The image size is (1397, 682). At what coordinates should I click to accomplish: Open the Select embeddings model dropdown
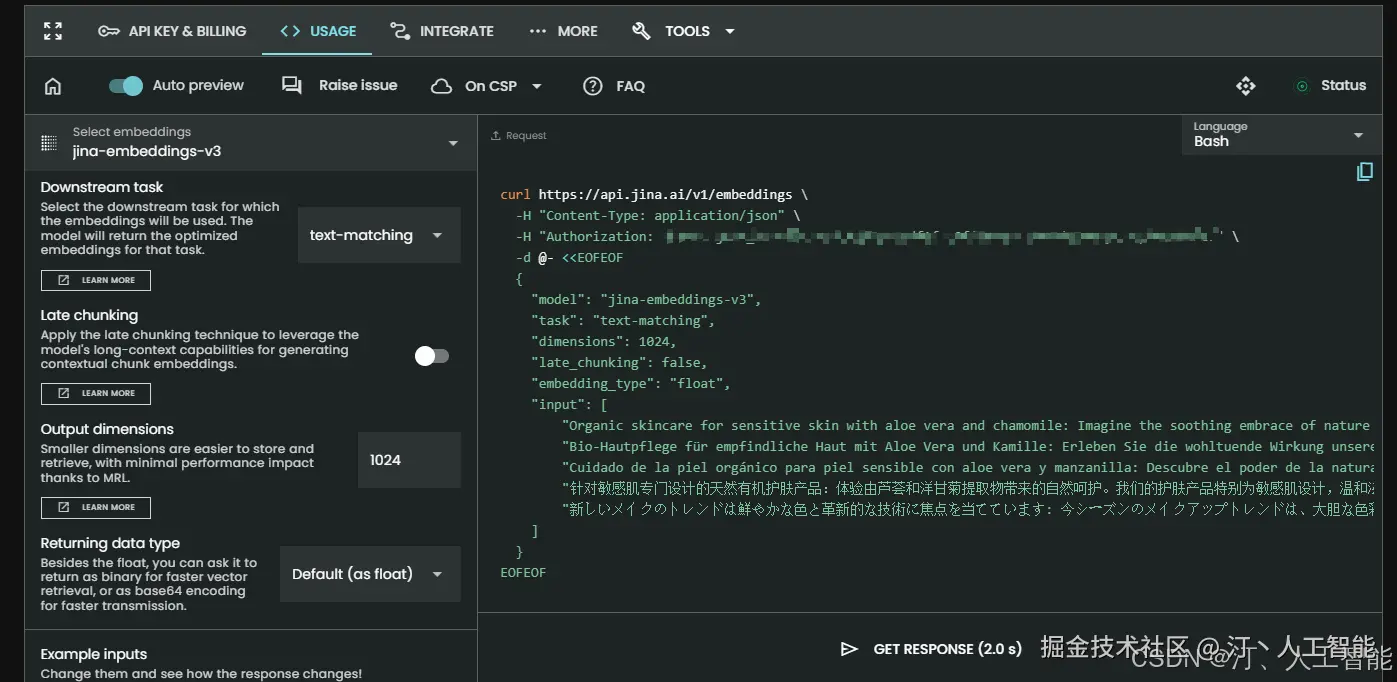point(250,143)
